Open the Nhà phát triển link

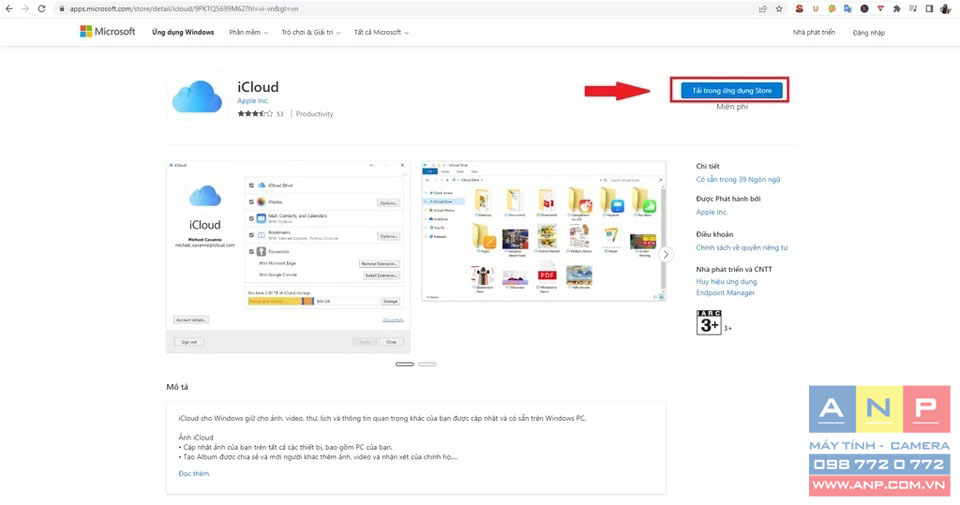pyautogui.click(x=814, y=32)
